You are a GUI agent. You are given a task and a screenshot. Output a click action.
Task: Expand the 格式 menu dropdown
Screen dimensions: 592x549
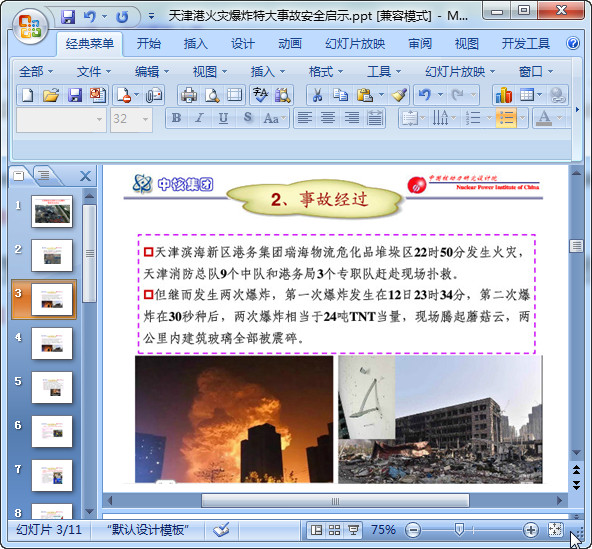325,71
